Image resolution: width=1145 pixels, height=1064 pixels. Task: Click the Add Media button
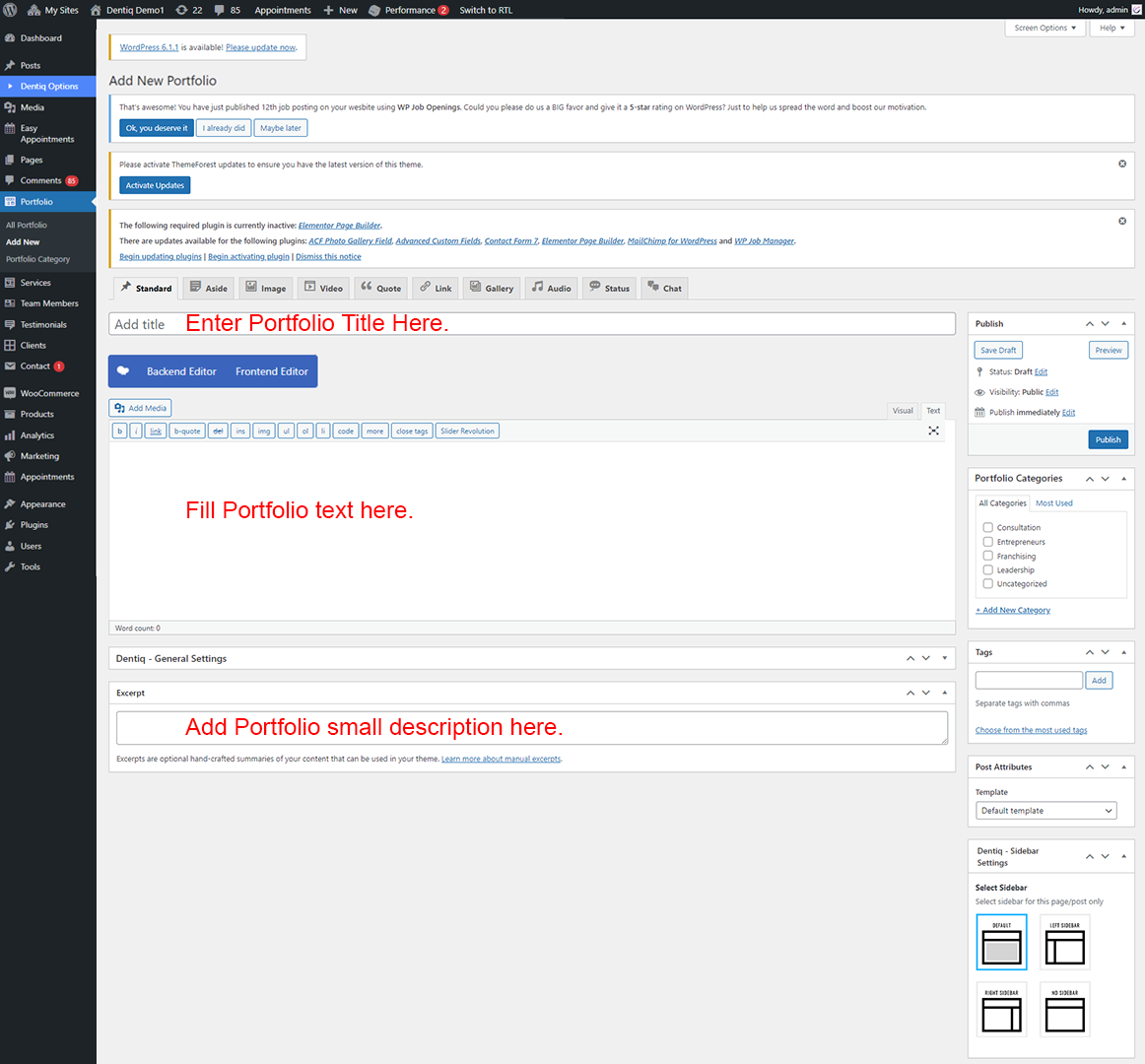pyautogui.click(x=140, y=408)
